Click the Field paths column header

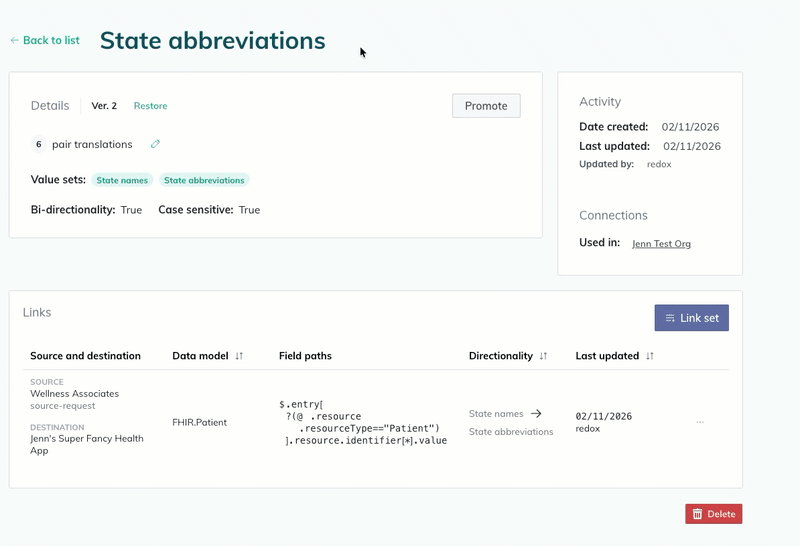click(x=305, y=356)
